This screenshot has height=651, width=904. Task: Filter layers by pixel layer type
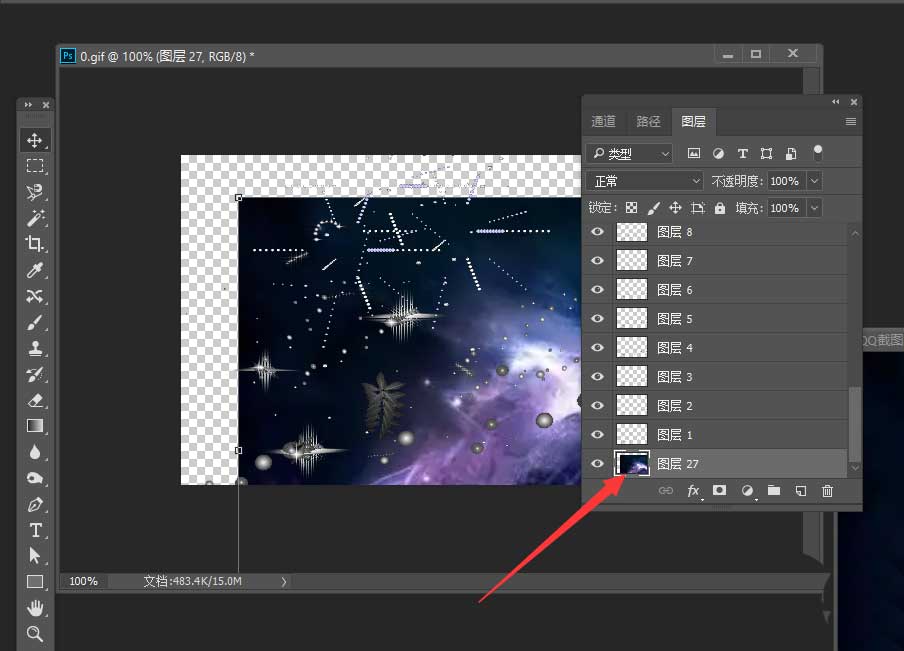[694, 153]
